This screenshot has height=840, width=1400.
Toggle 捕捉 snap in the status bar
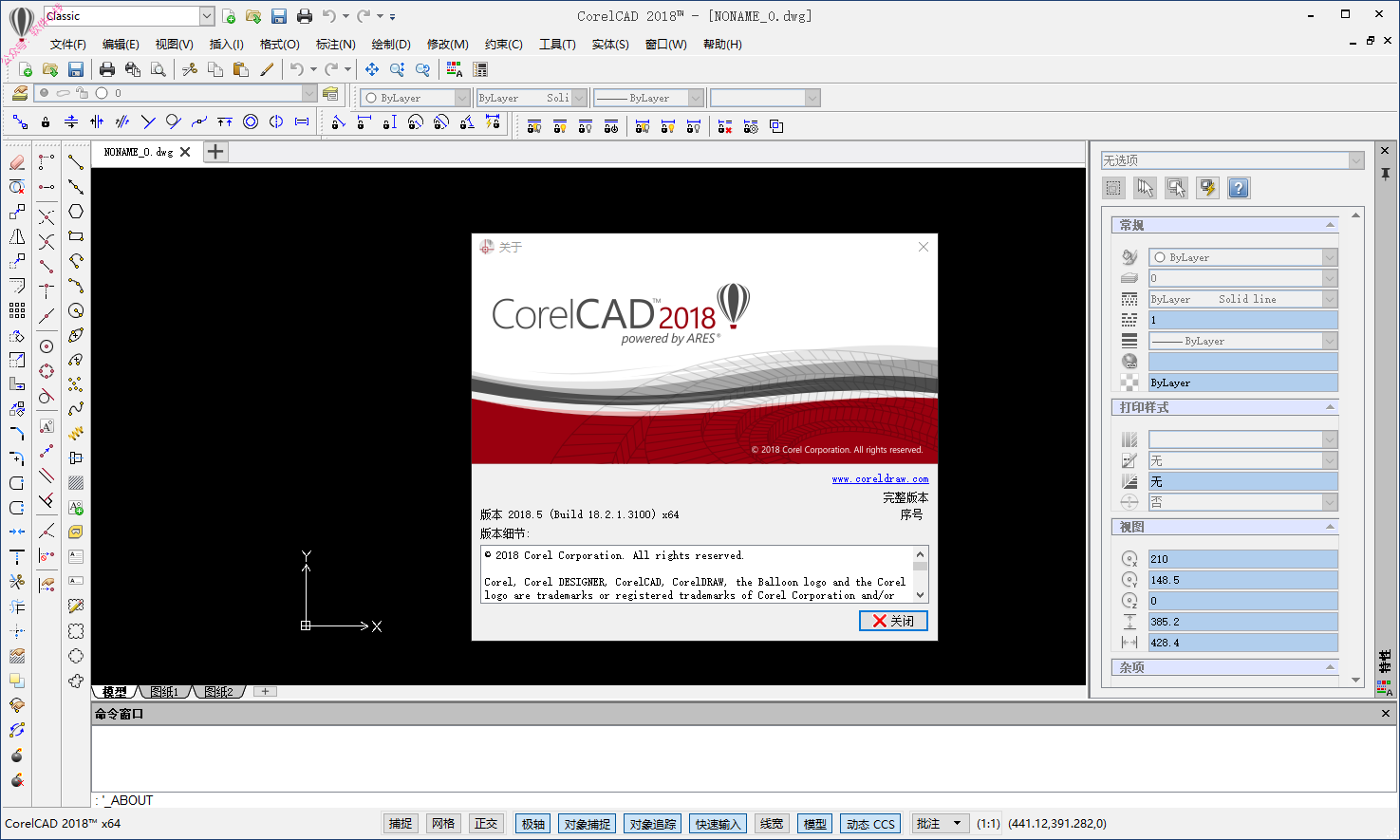coord(401,824)
